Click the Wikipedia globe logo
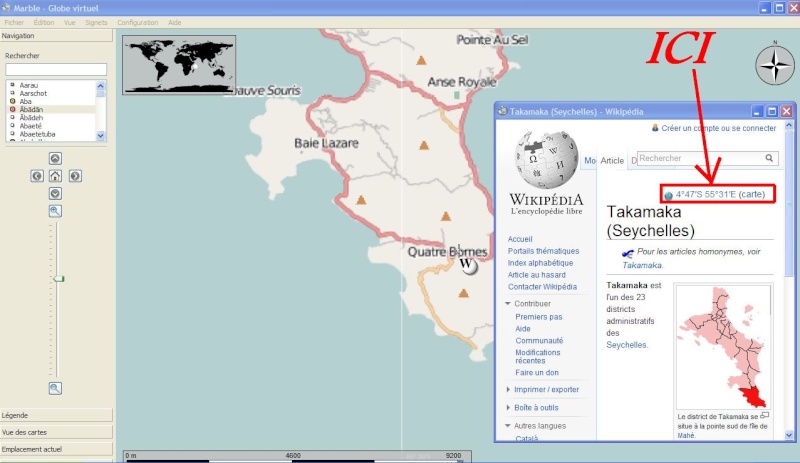Viewport: 800px width, 463px height. click(546, 160)
